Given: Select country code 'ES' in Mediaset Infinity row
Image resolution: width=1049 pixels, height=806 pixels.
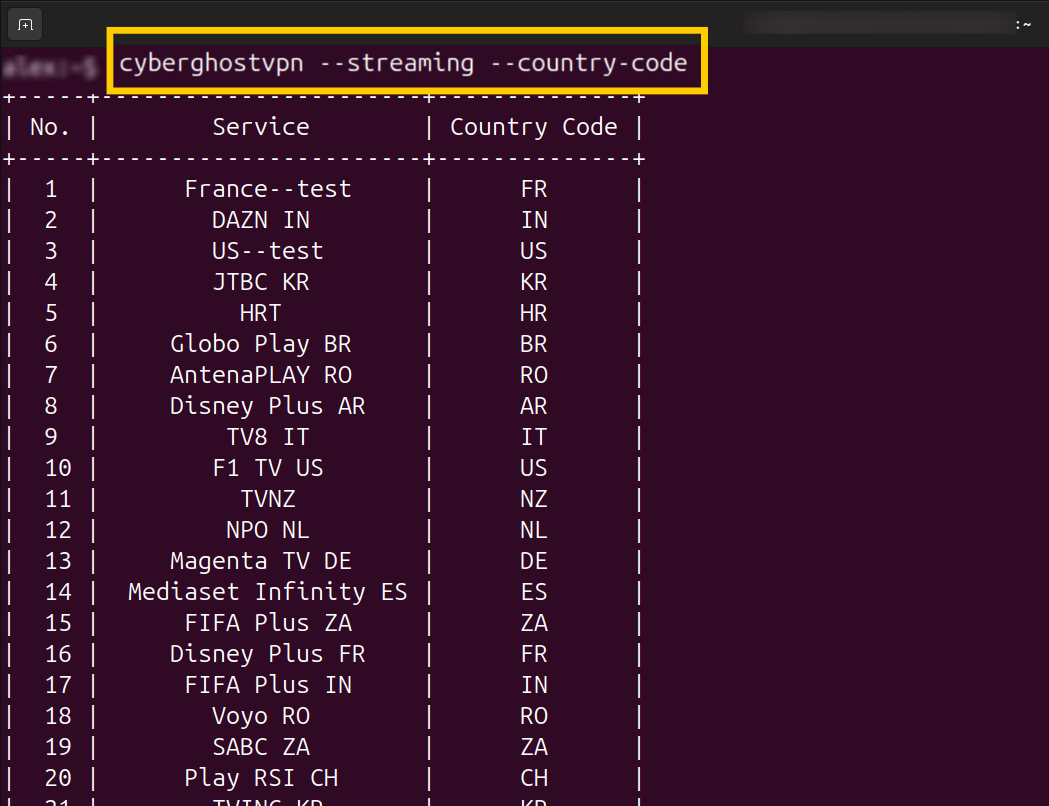Looking at the screenshot, I should (534, 592).
